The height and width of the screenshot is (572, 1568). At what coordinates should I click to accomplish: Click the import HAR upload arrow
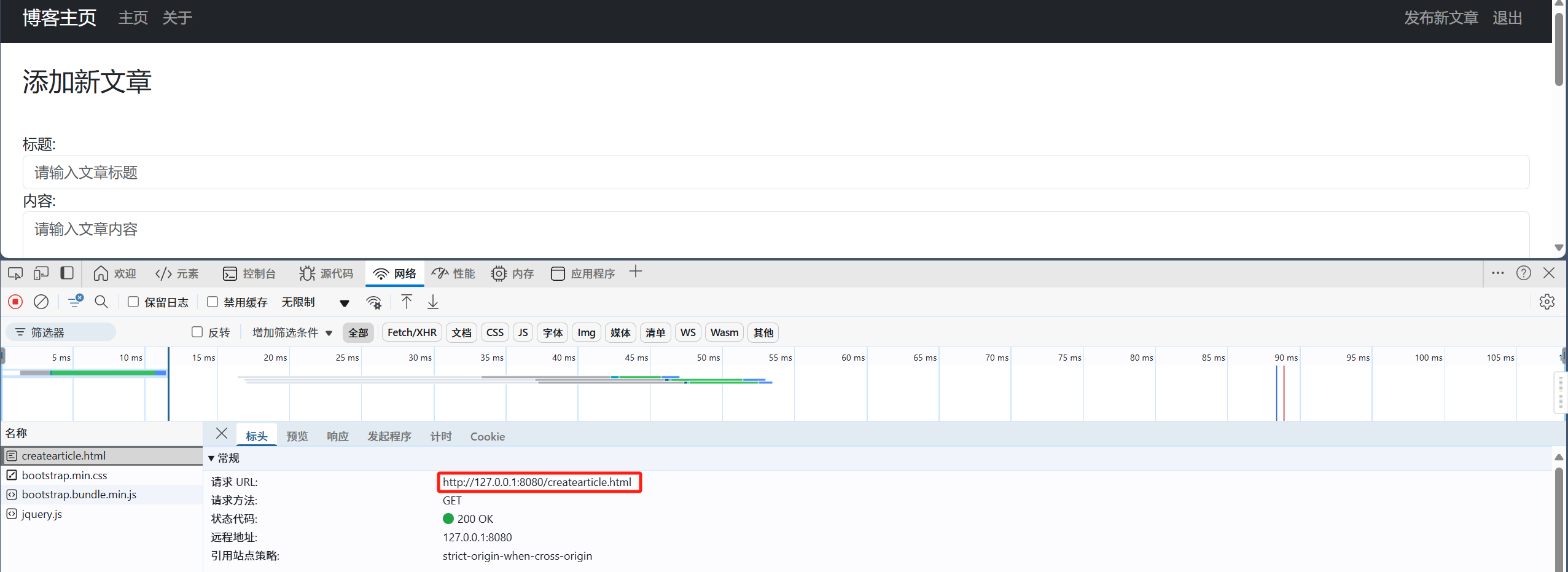pyautogui.click(x=407, y=302)
